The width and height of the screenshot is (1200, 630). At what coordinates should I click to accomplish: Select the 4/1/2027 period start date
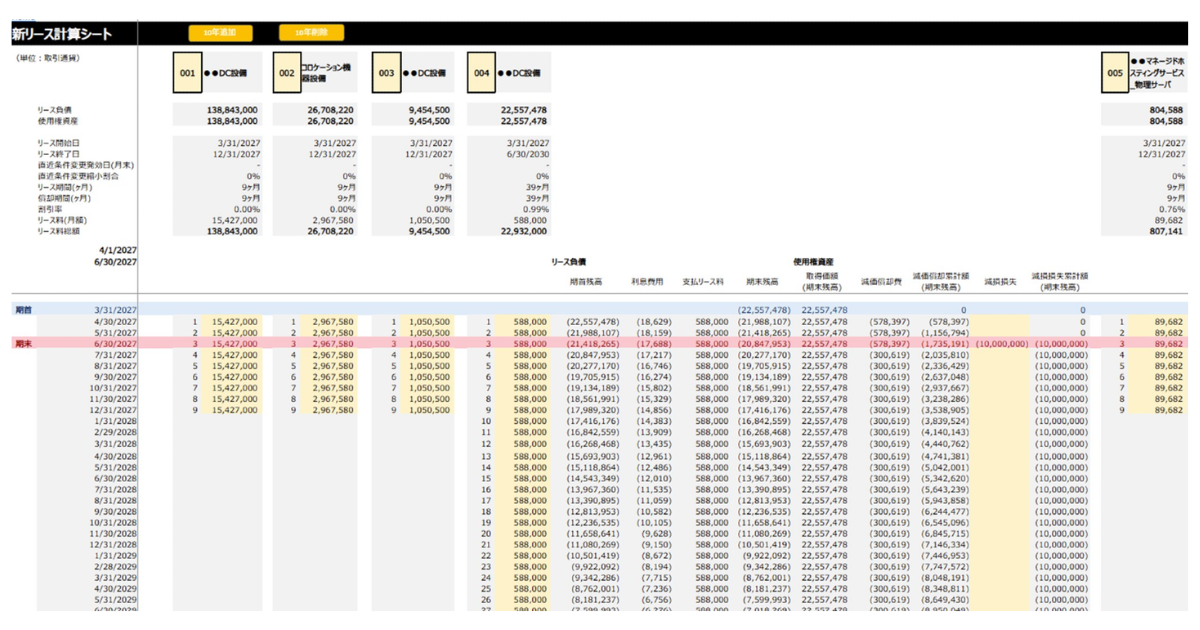point(117,250)
